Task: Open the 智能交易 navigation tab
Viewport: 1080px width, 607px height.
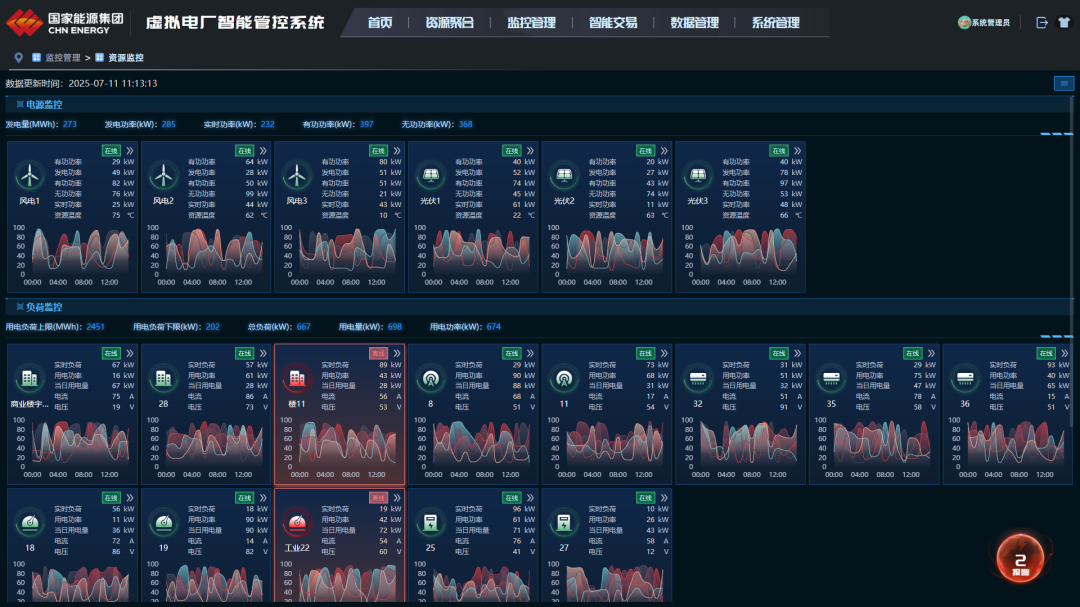Action: (x=612, y=22)
